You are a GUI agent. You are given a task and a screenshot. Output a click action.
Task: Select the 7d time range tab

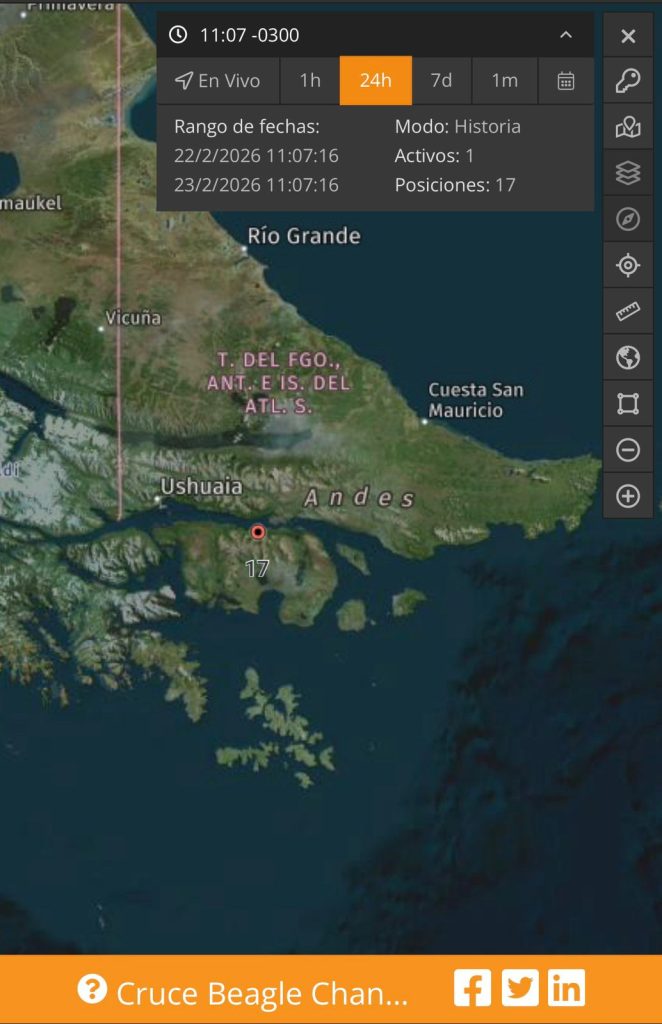coord(441,80)
